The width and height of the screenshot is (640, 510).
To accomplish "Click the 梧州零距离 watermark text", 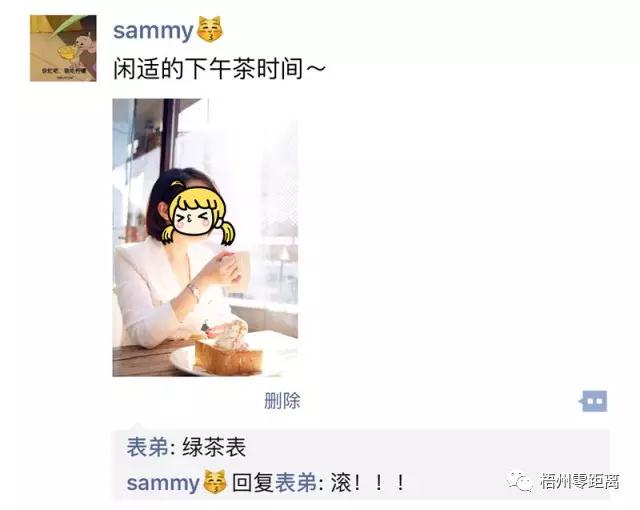I will [580, 482].
